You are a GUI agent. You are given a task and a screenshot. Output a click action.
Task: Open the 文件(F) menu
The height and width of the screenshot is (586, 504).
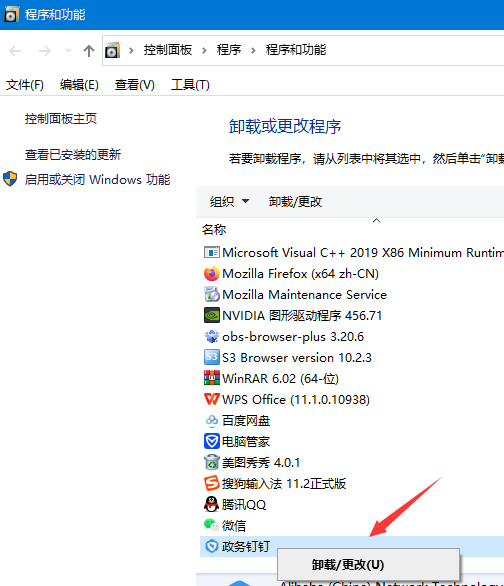pos(25,85)
